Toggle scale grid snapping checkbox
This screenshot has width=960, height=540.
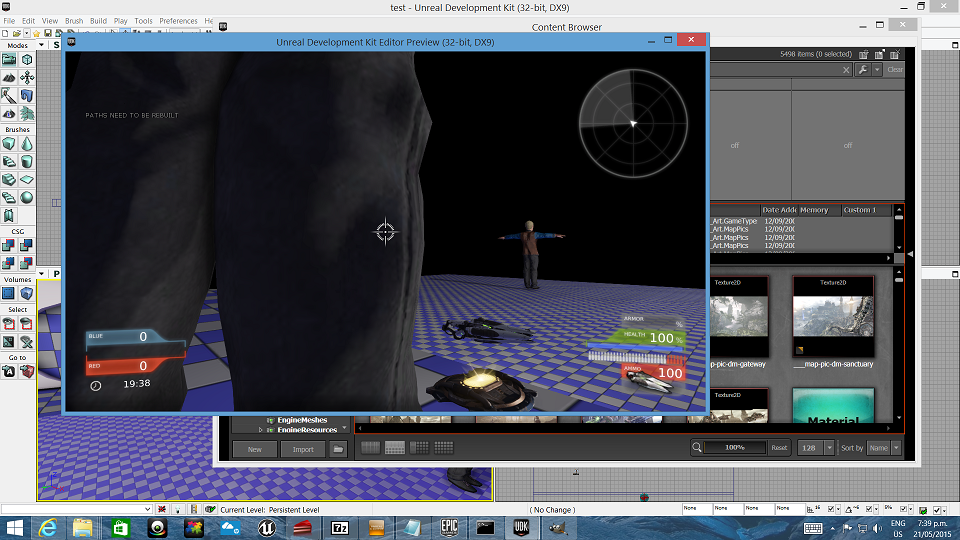click(x=904, y=509)
